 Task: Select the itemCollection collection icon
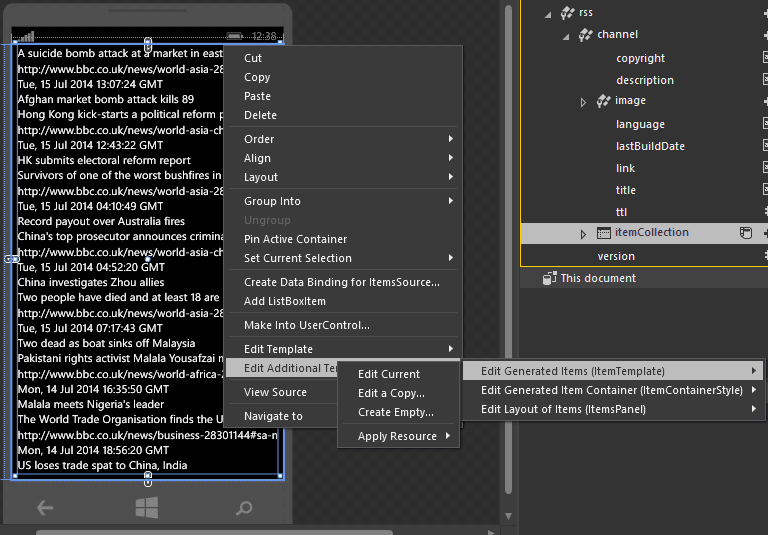click(603, 233)
